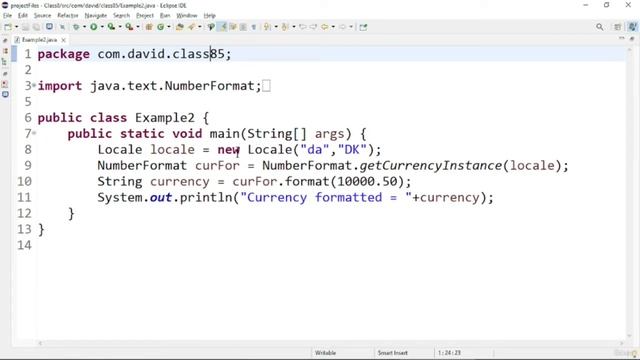Open the Project menu

click(145, 16)
